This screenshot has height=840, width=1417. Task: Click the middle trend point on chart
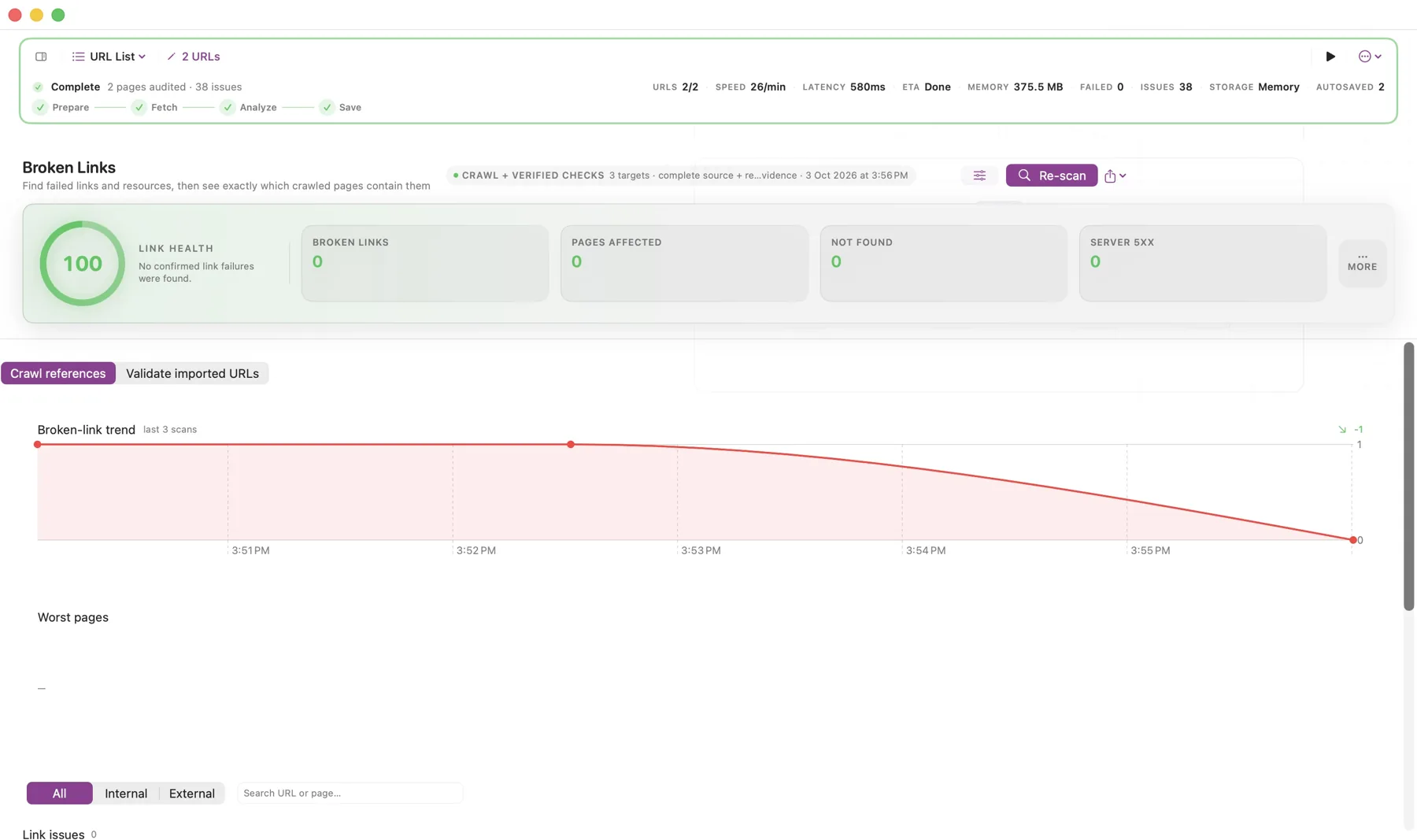[x=571, y=445]
